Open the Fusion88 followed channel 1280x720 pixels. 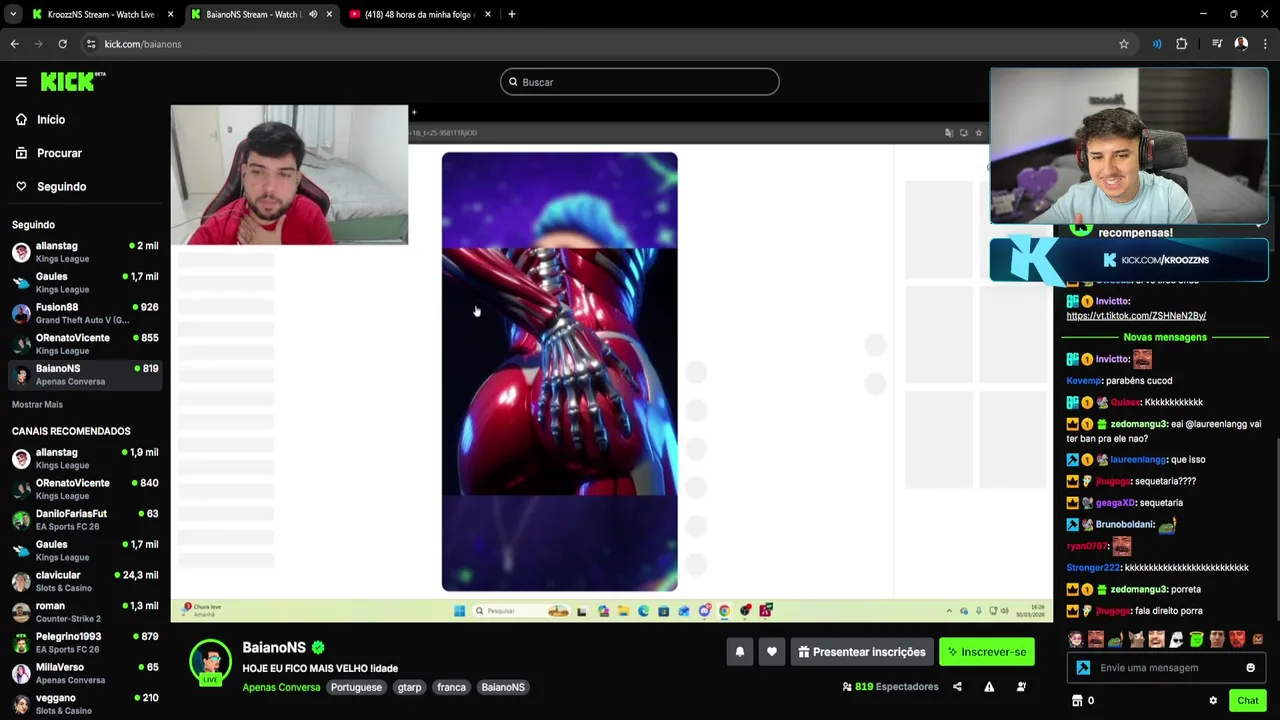[85, 313]
